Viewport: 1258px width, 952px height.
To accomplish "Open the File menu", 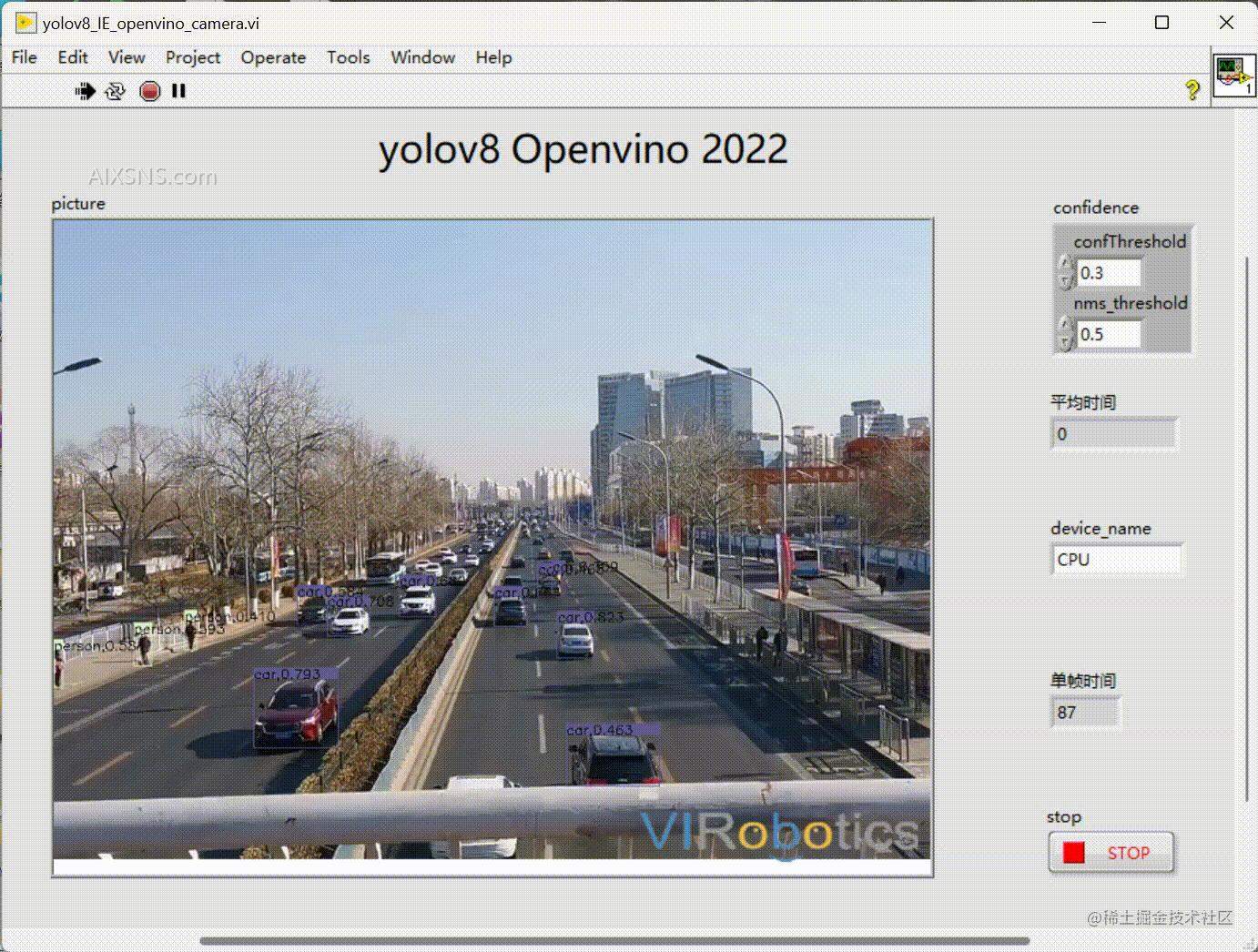I will point(23,57).
